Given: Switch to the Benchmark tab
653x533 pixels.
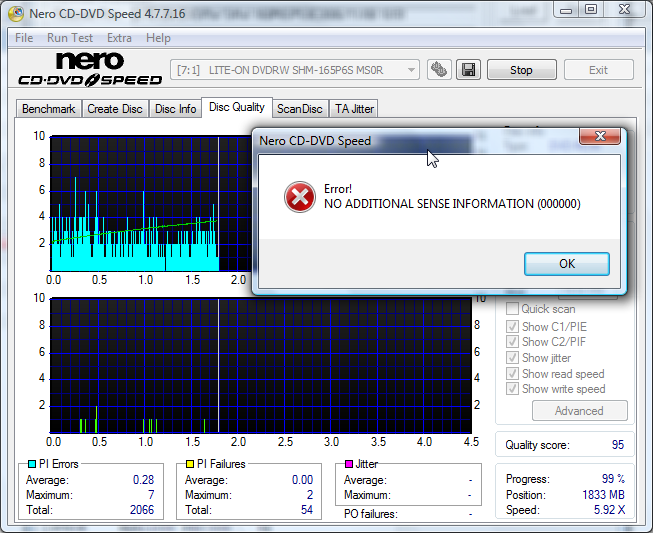Looking at the screenshot, I should 49,109.
